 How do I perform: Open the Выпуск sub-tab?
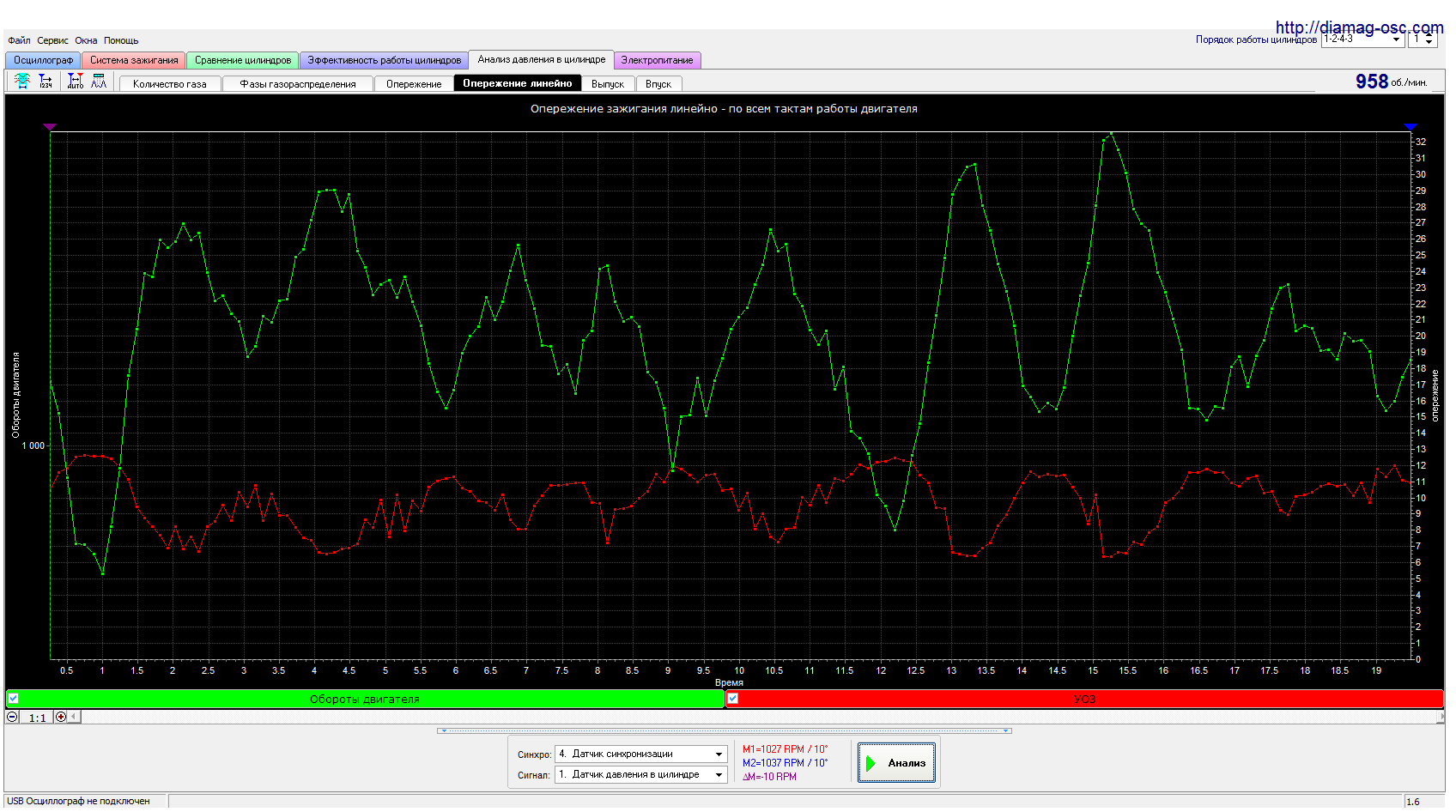pyautogui.click(x=608, y=84)
